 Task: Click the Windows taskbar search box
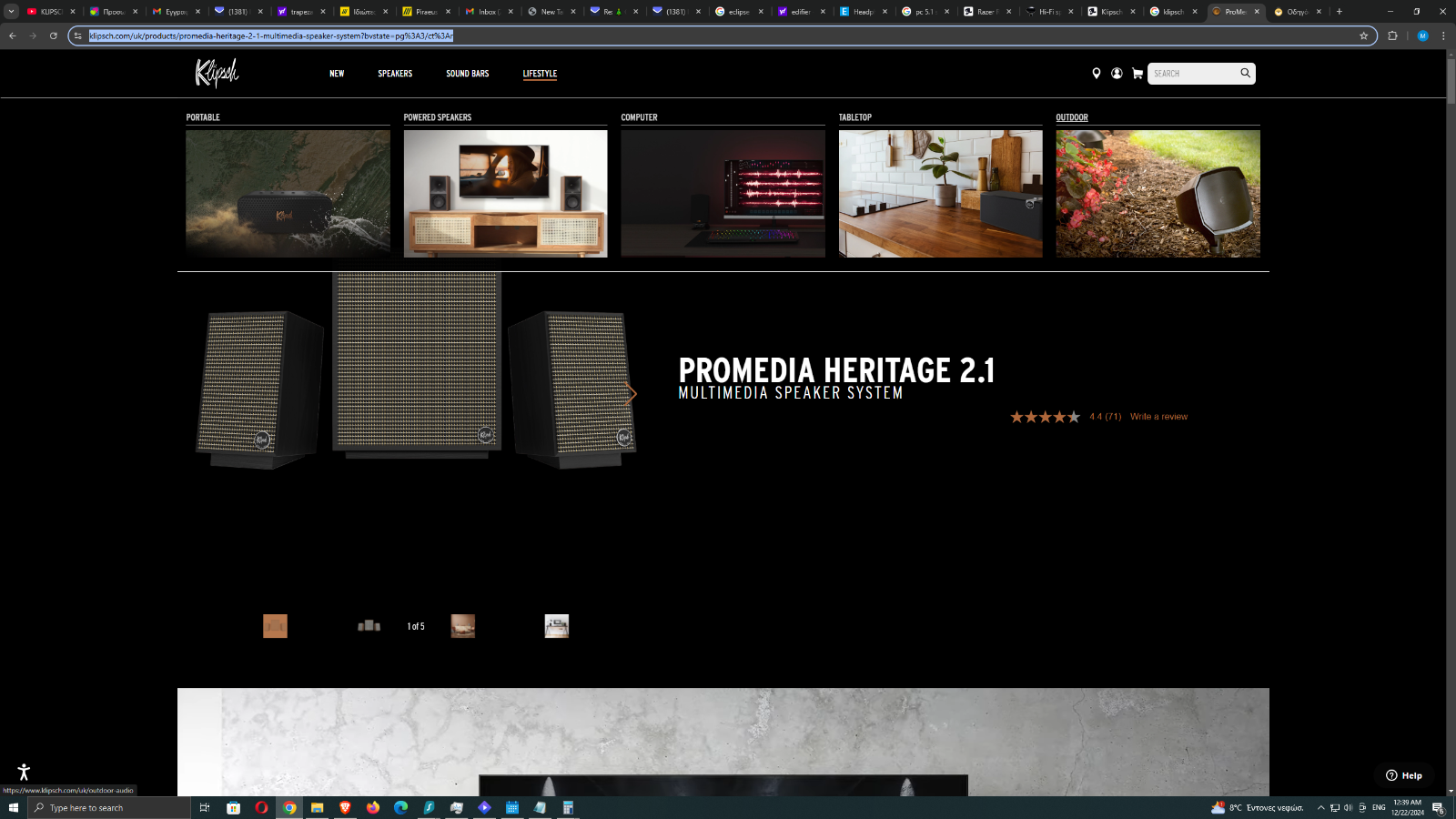(x=109, y=807)
